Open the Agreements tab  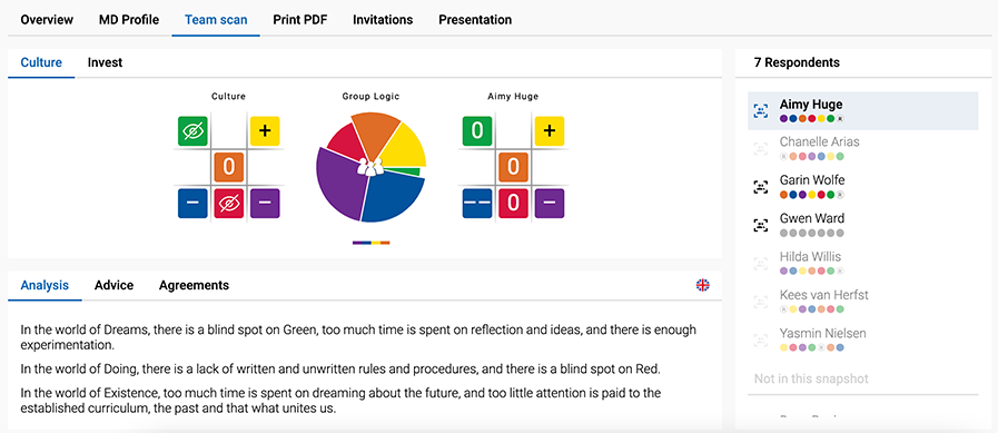194,285
